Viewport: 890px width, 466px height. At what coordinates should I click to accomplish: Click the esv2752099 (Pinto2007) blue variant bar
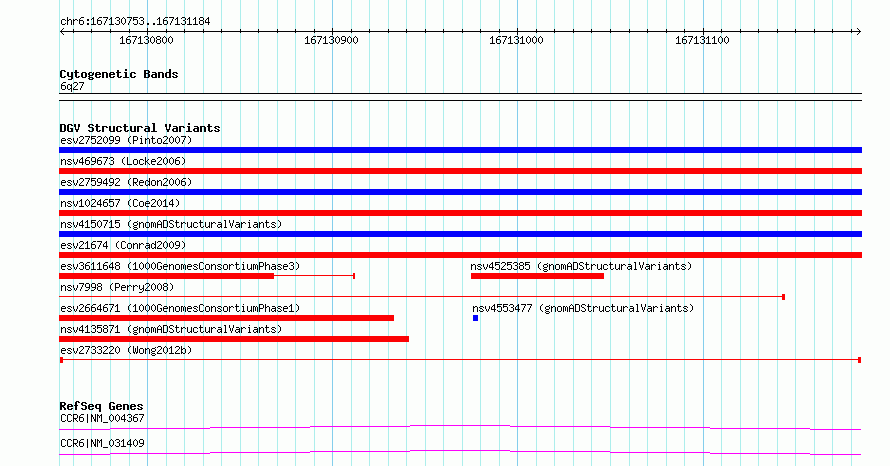tap(460, 150)
